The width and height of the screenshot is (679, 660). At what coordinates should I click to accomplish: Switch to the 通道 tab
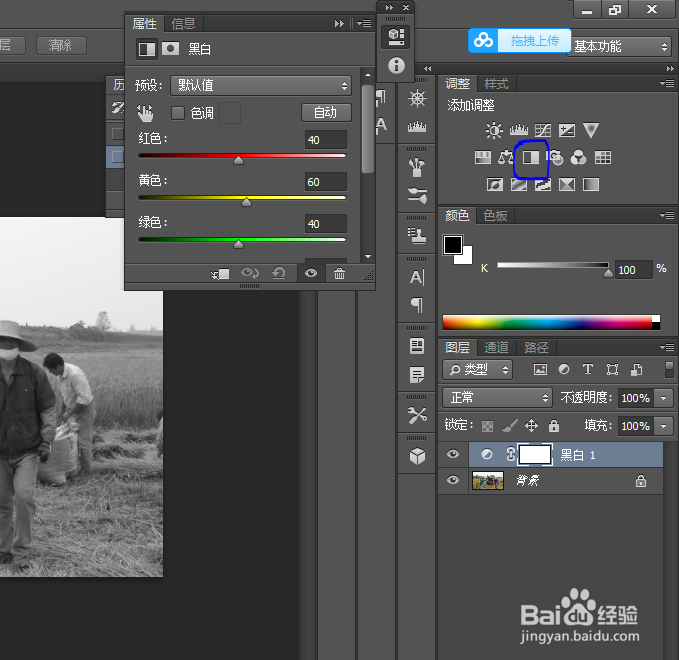(496, 347)
